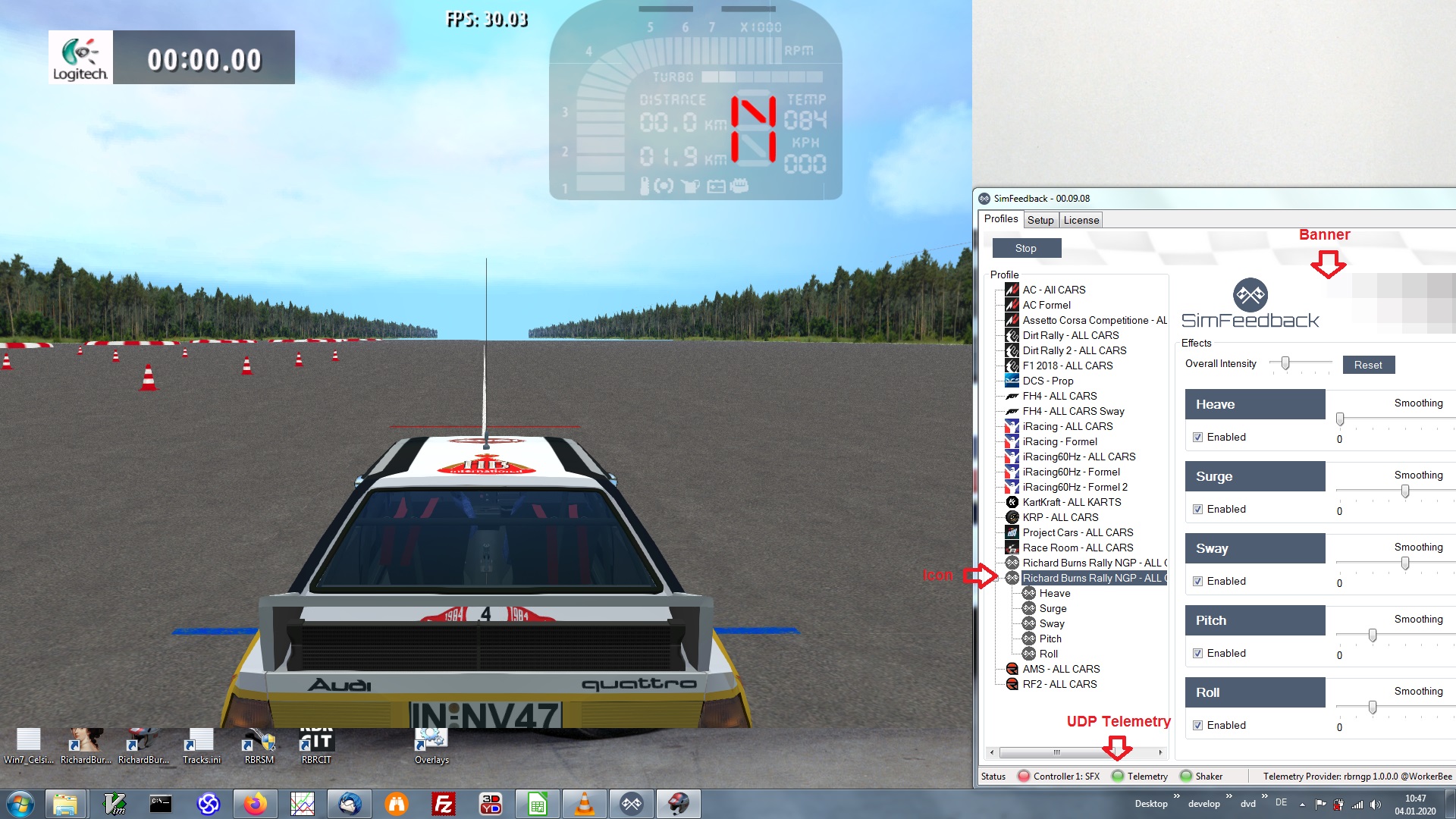Open the Windows Start menu
This screenshot has height=819, width=1456.
20,804
